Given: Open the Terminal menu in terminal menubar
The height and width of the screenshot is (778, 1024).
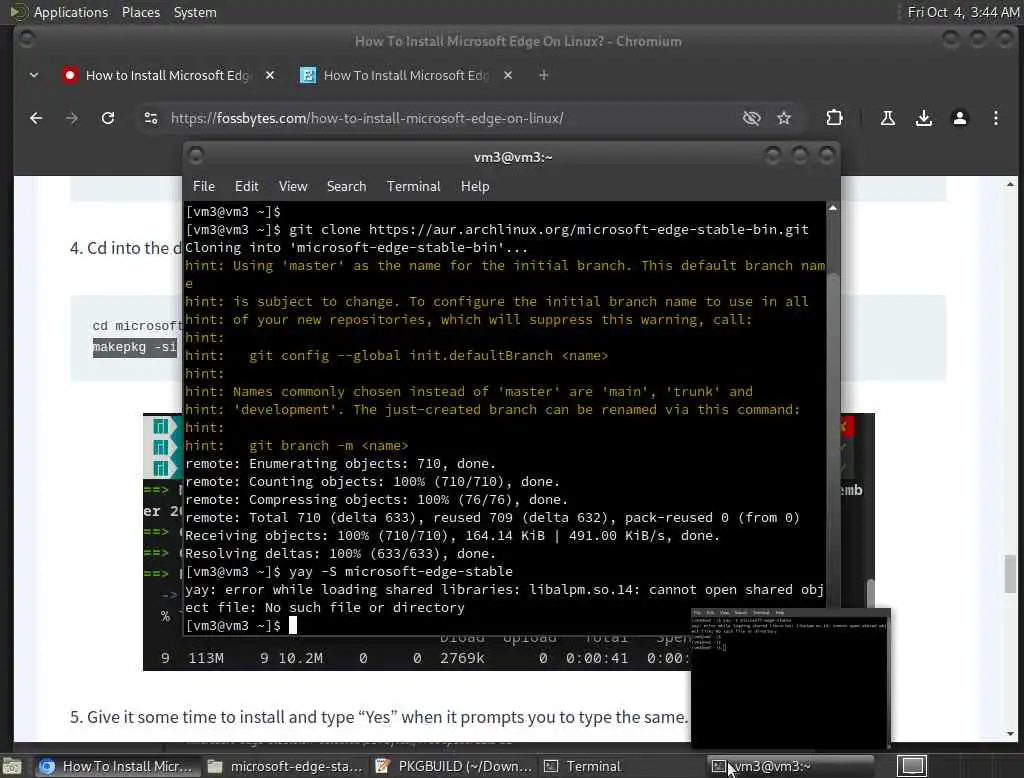Looking at the screenshot, I should [x=413, y=187].
